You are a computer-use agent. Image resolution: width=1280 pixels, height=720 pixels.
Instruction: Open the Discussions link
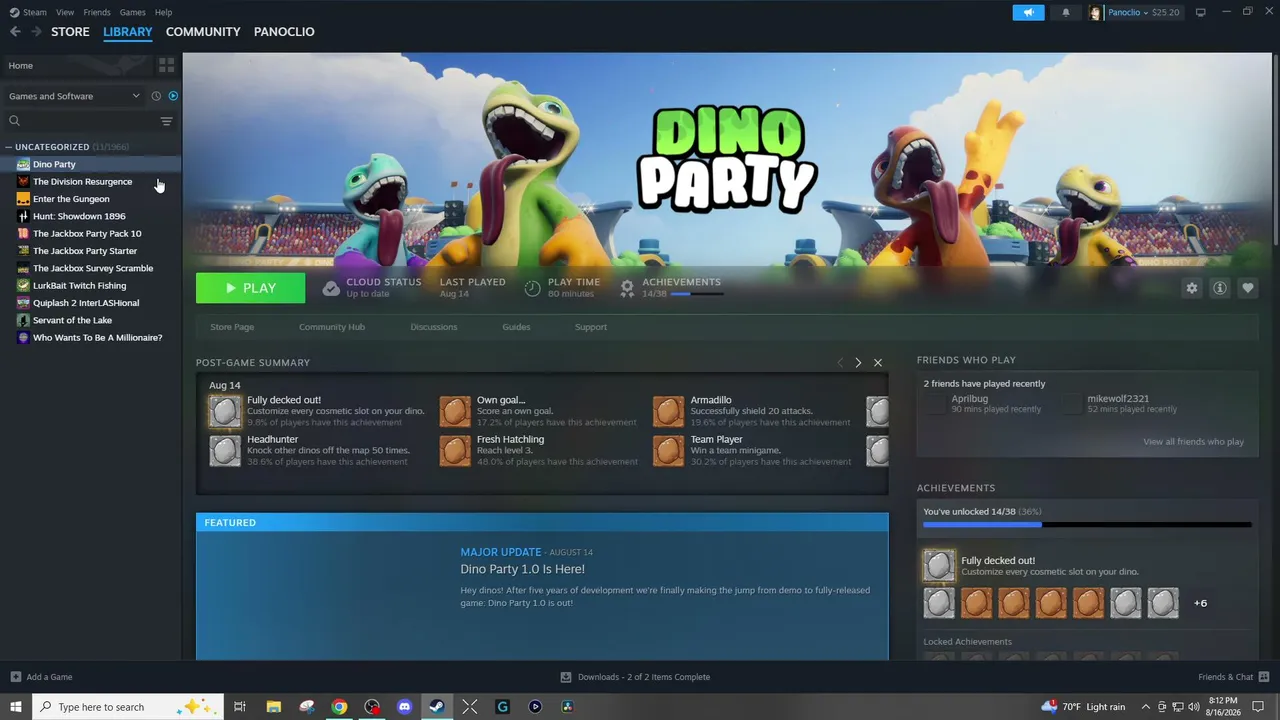[434, 327]
